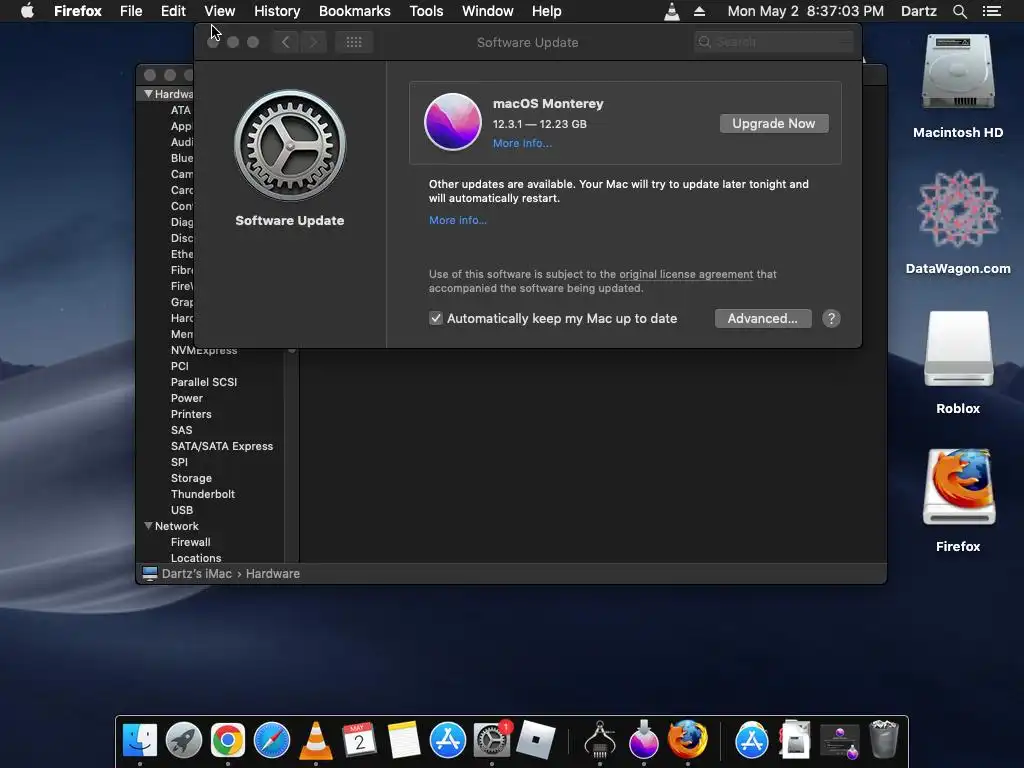Click the help question mark button

pos(831,319)
